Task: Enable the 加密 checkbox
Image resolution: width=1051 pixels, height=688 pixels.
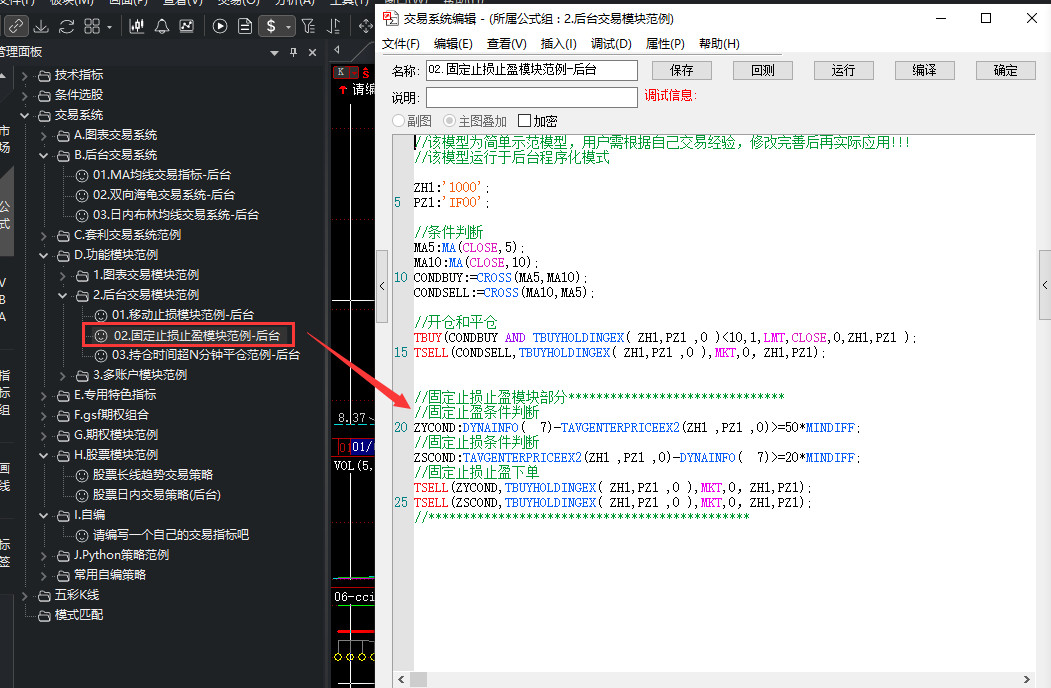Action: 524,121
